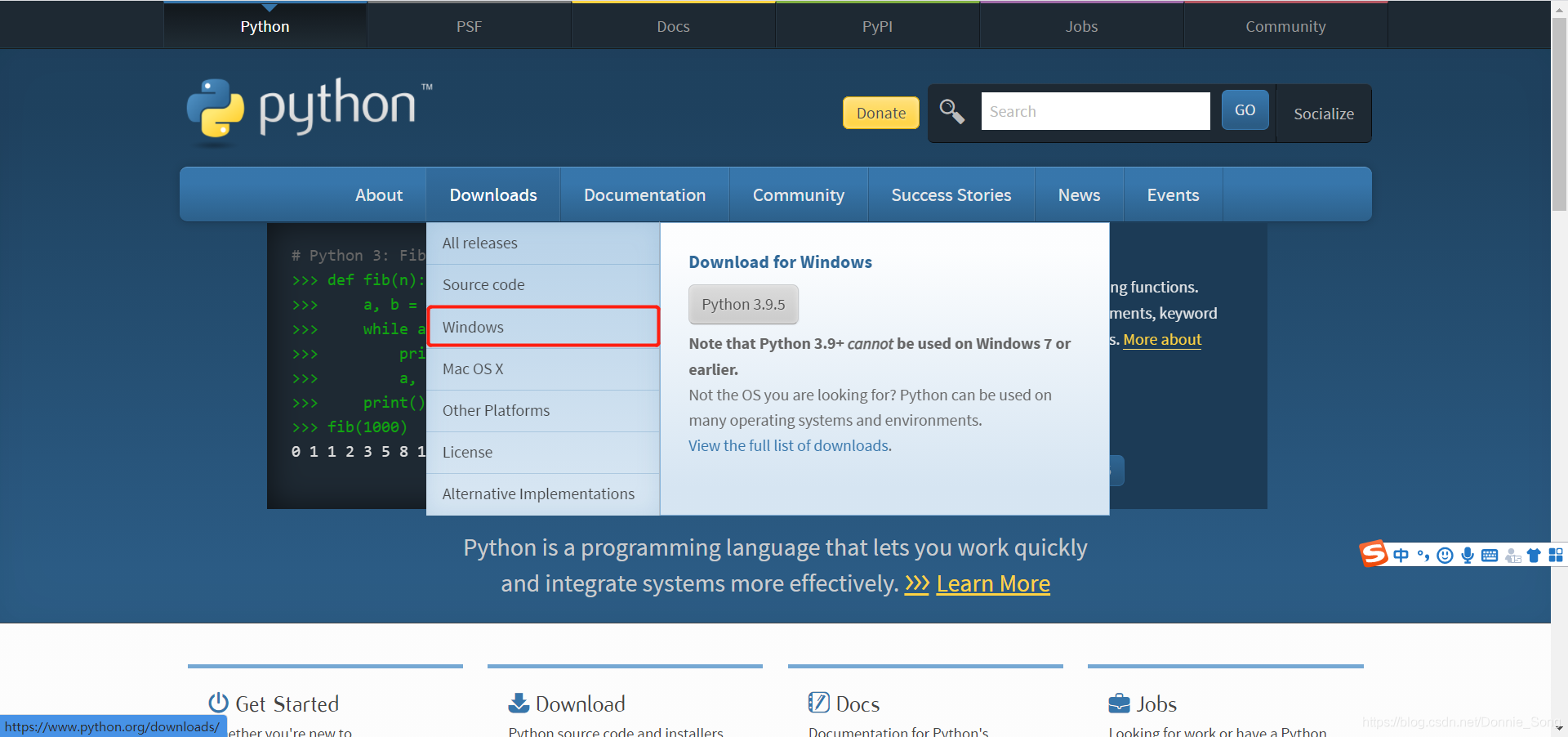Select Alternative Implementations in Downloads menu

click(543, 494)
